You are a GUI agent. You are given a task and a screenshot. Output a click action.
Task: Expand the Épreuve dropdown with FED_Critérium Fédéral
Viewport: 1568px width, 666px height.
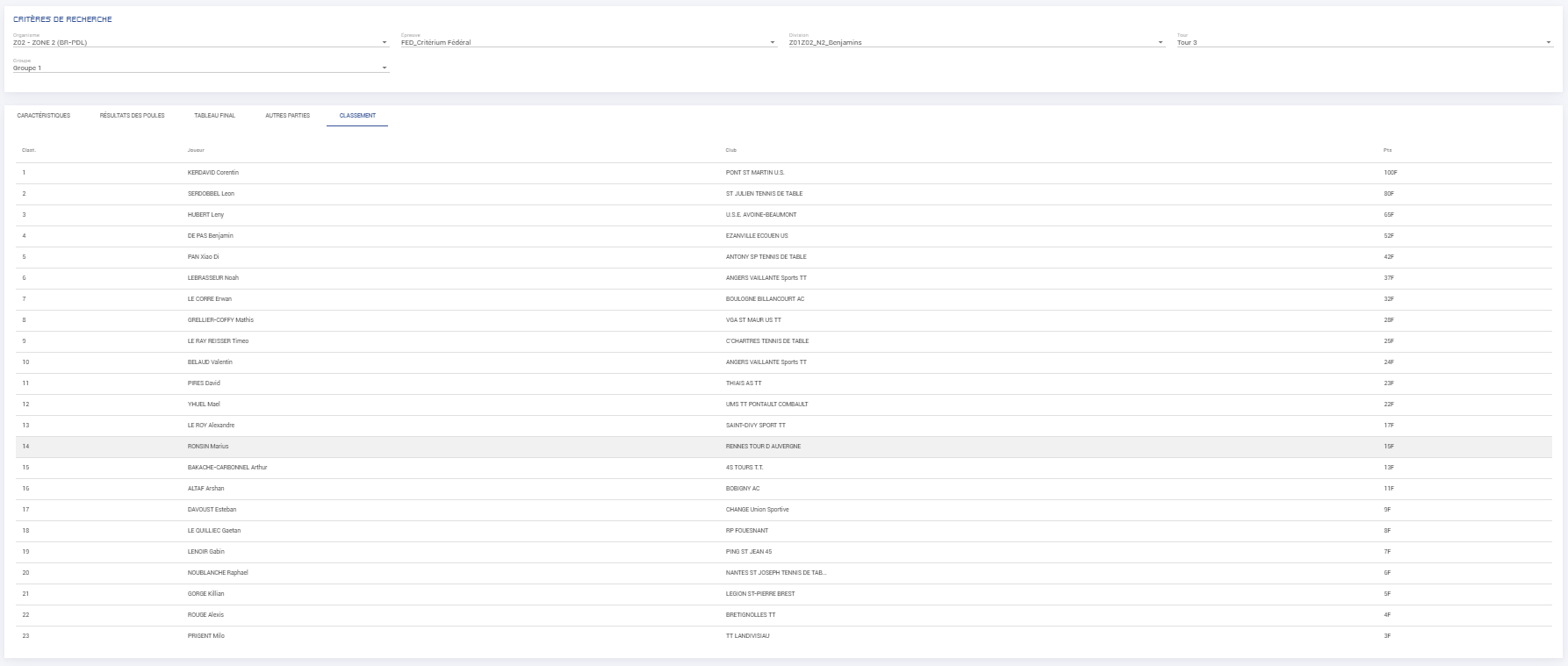tap(588, 42)
